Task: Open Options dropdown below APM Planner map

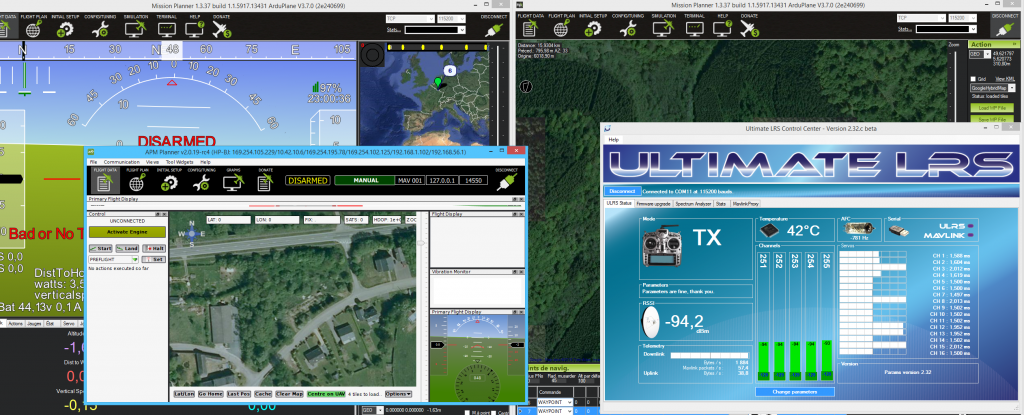Action: 398,394
